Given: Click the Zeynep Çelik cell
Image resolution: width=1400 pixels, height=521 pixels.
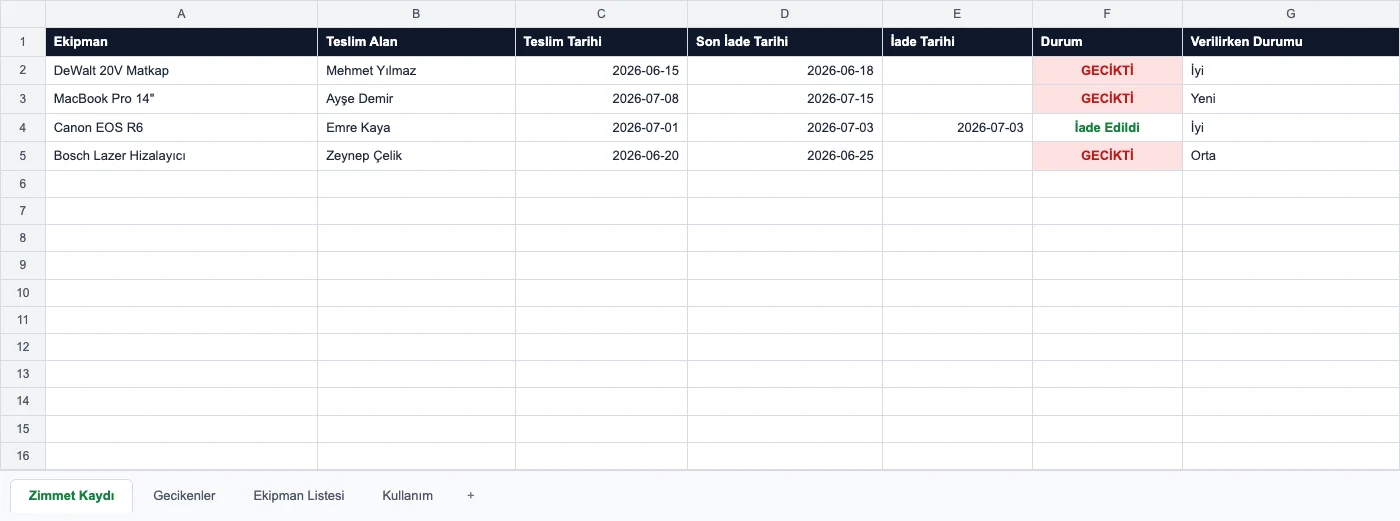Looking at the screenshot, I should 416,156.
